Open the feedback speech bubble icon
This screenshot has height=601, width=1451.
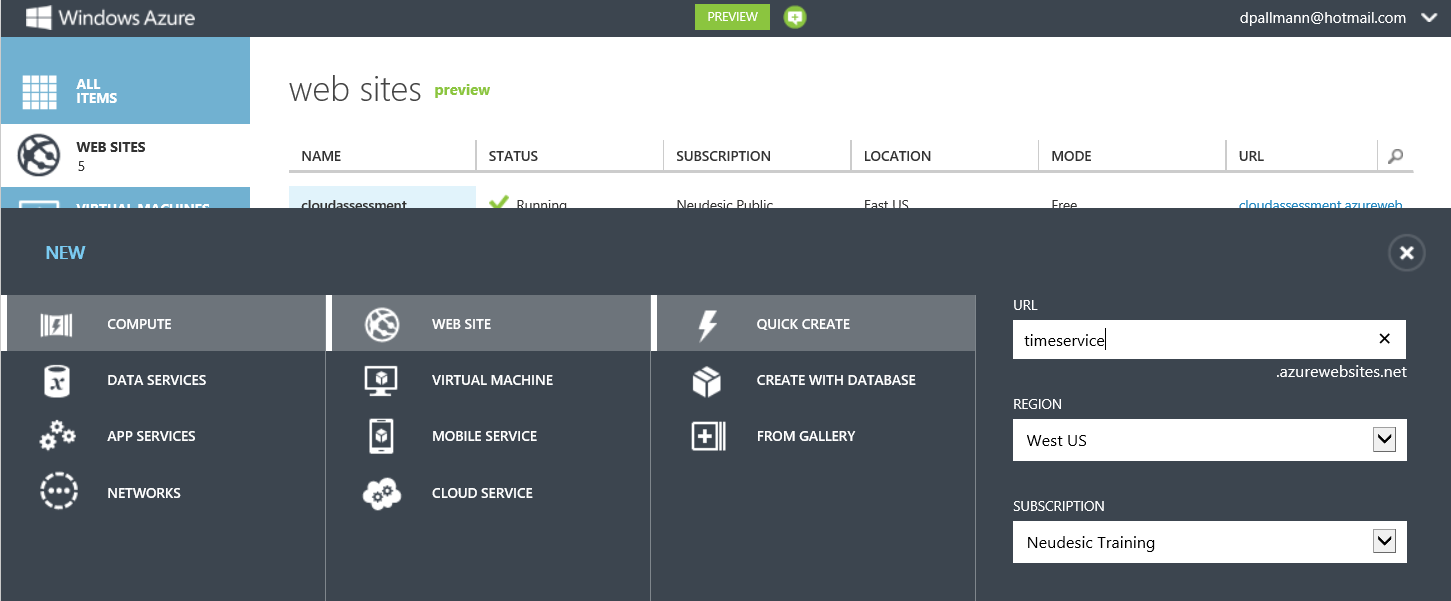click(x=795, y=17)
